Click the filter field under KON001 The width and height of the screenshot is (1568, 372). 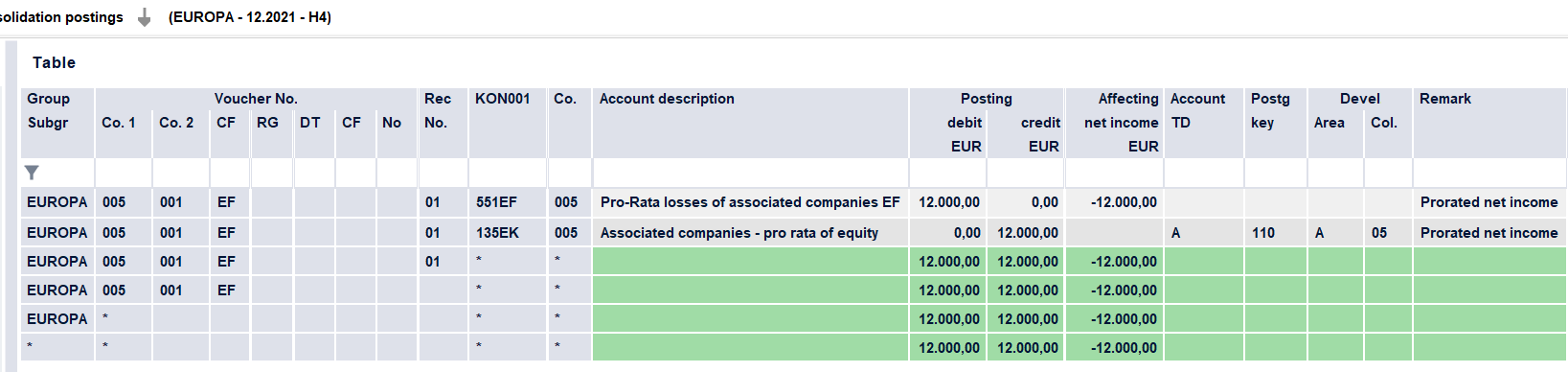tap(507, 174)
